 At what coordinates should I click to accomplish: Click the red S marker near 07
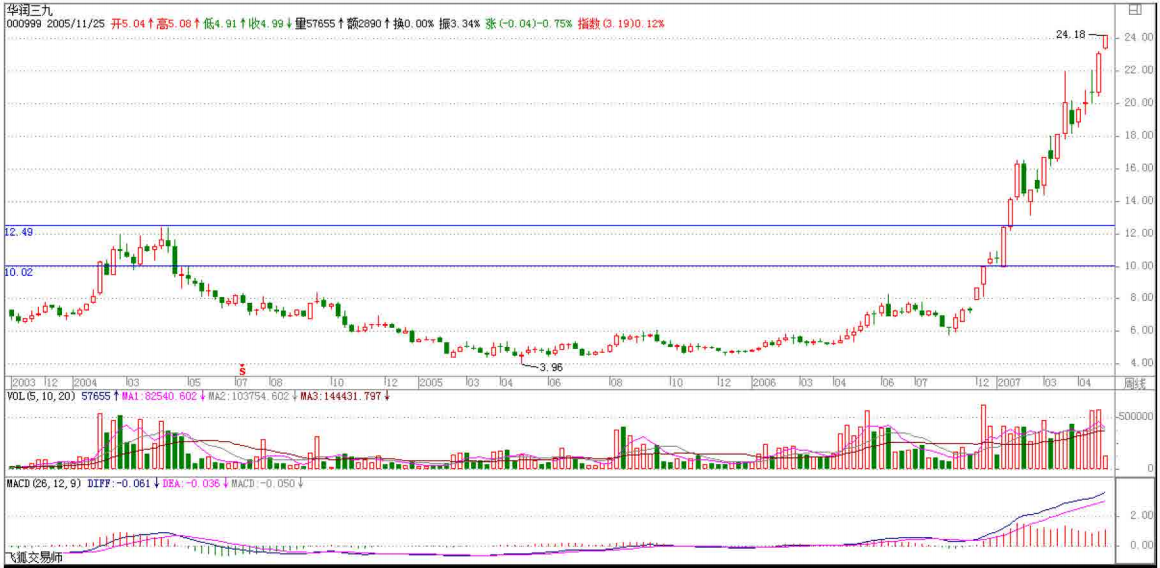pos(242,368)
